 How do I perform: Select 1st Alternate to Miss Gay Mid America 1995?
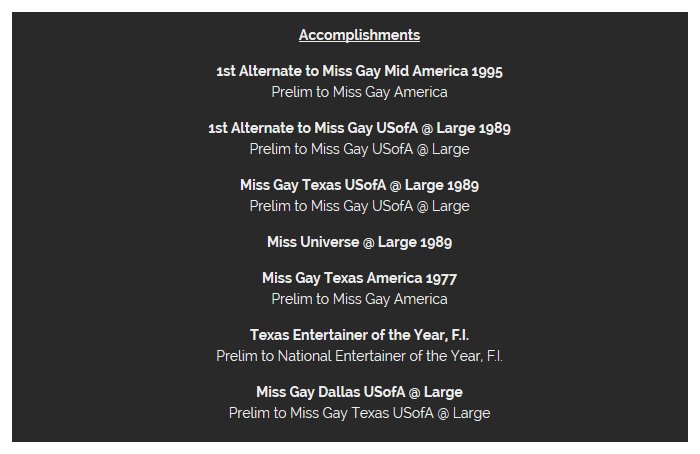359,71
